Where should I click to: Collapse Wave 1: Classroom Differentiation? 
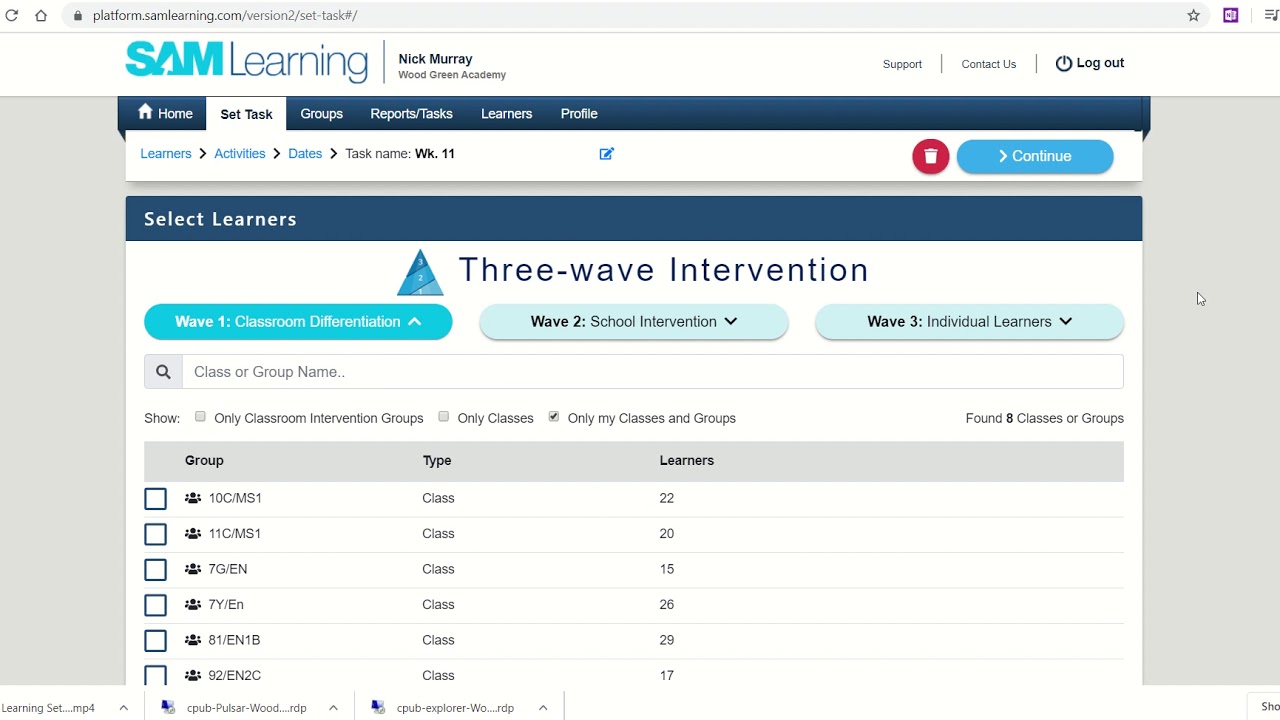coord(298,322)
